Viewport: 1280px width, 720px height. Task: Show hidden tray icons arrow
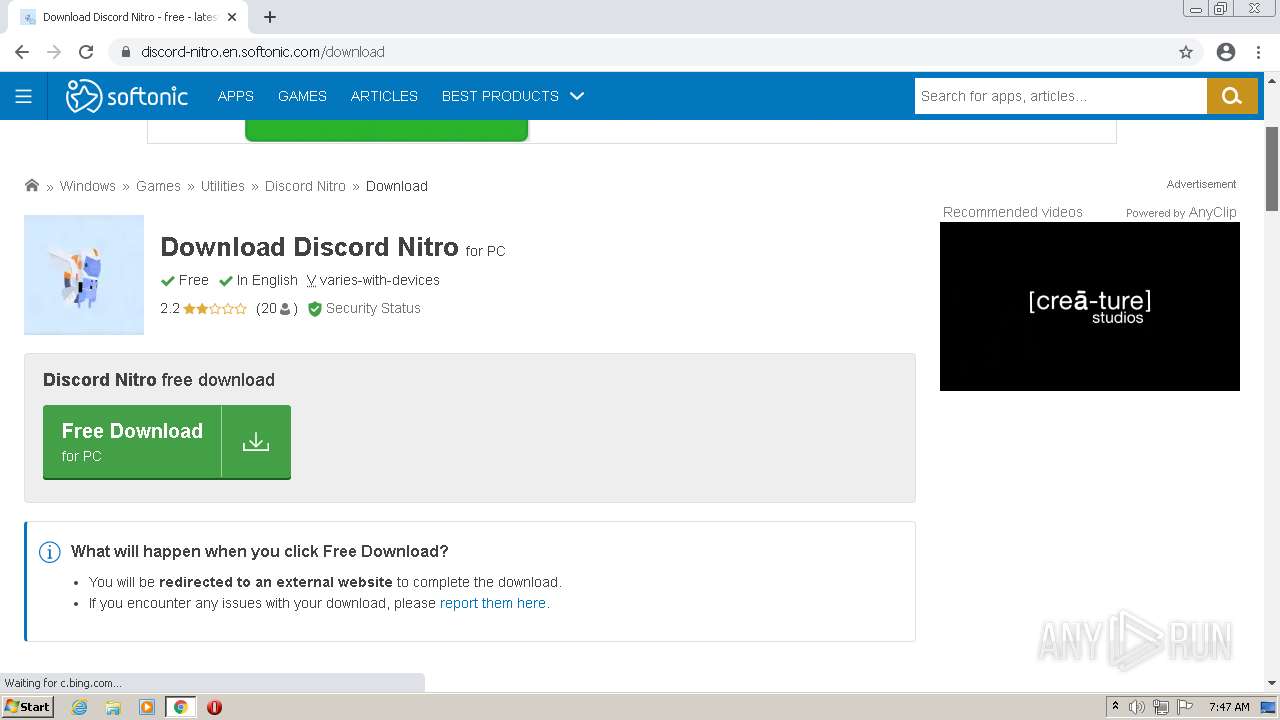click(x=1115, y=707)
